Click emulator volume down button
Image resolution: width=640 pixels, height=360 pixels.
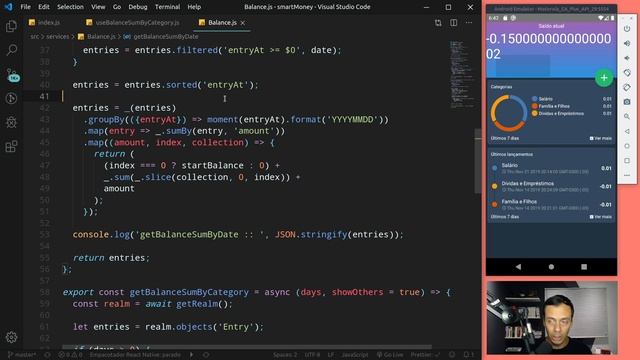[627, 58]
